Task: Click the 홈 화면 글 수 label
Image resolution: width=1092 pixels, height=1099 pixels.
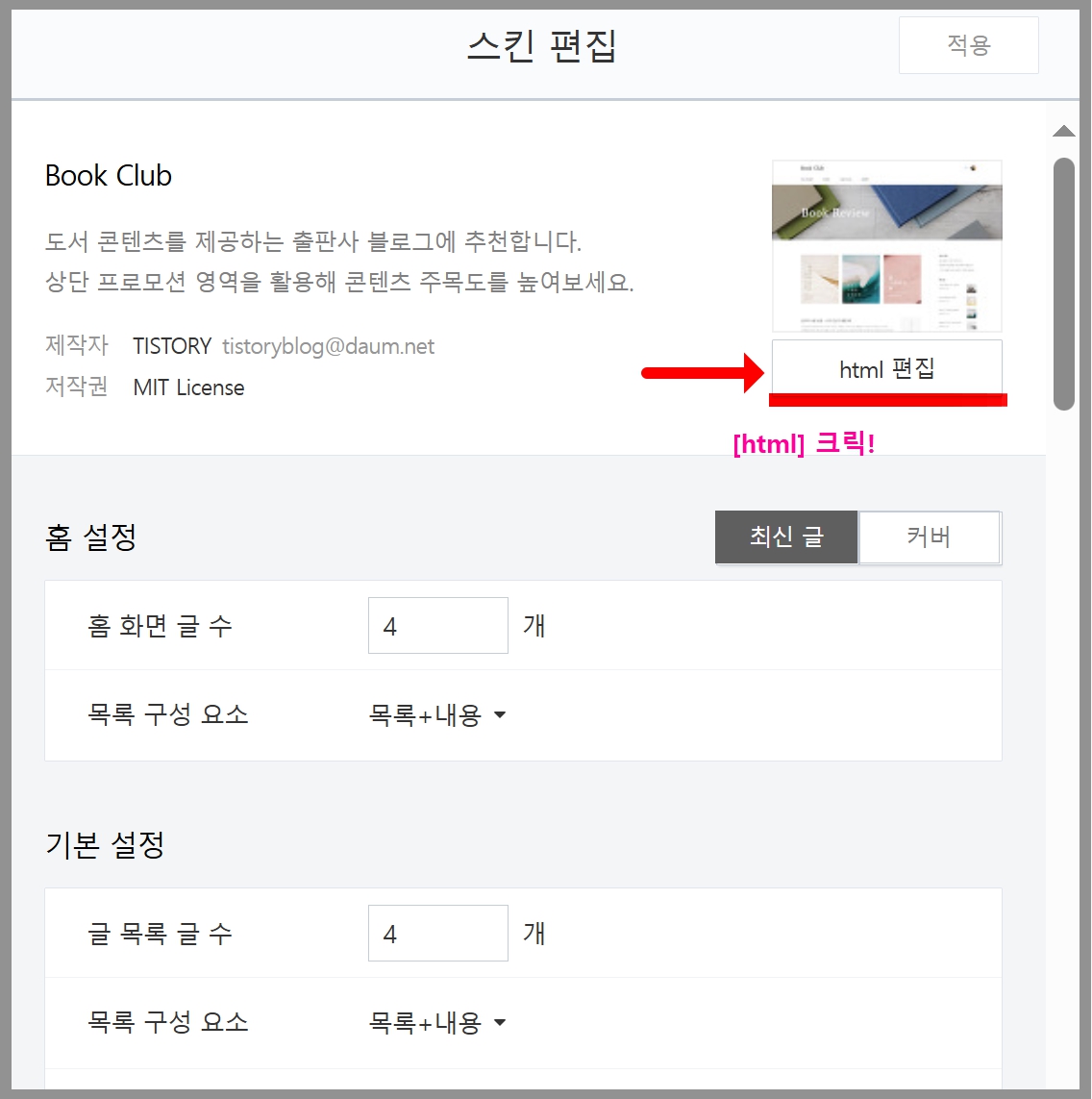Action: pos(160,626)
